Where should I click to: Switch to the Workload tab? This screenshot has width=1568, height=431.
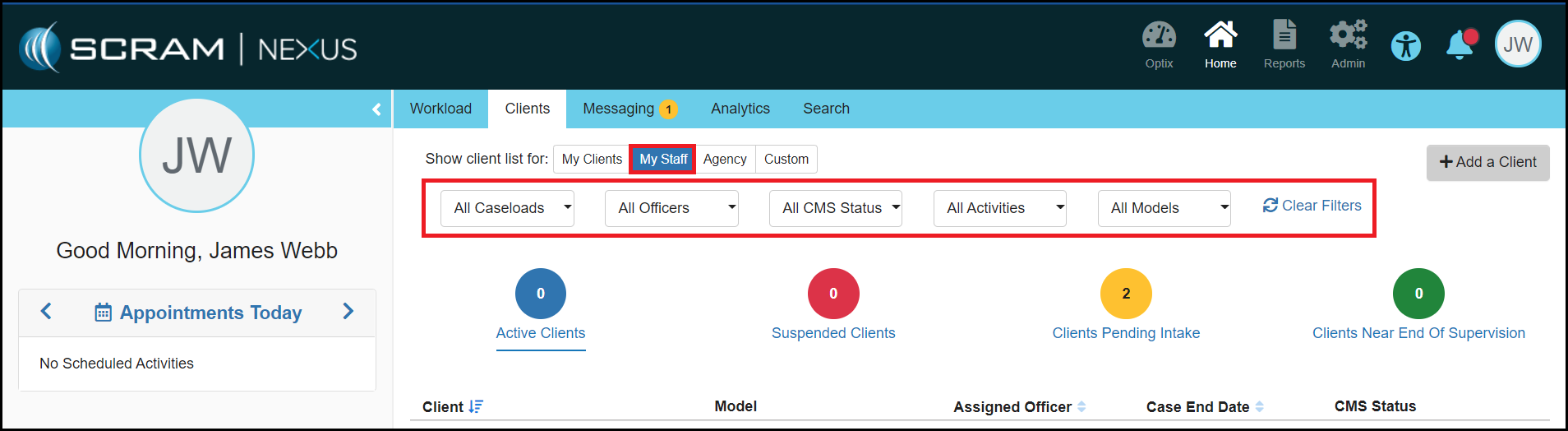click(440, 109)
